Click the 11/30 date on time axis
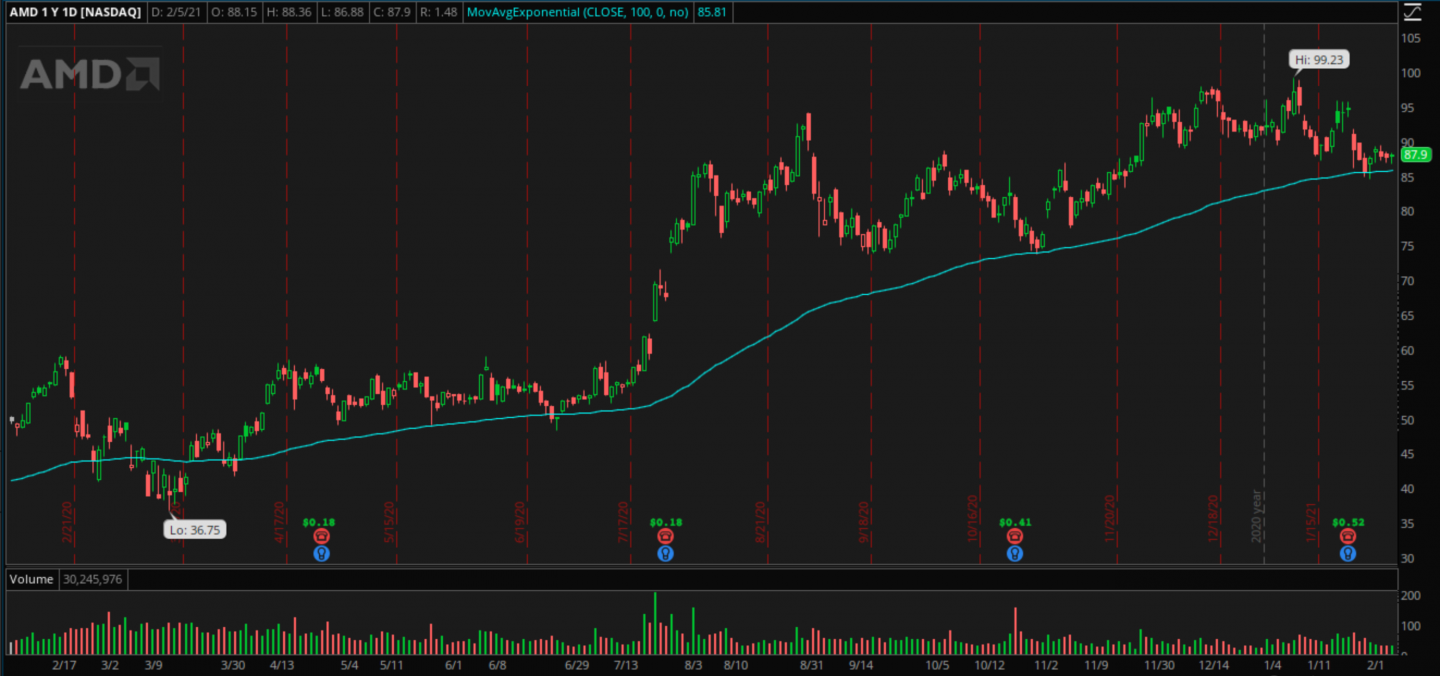Screen dimensions: 1440x676 click(x=1159, y=665)
